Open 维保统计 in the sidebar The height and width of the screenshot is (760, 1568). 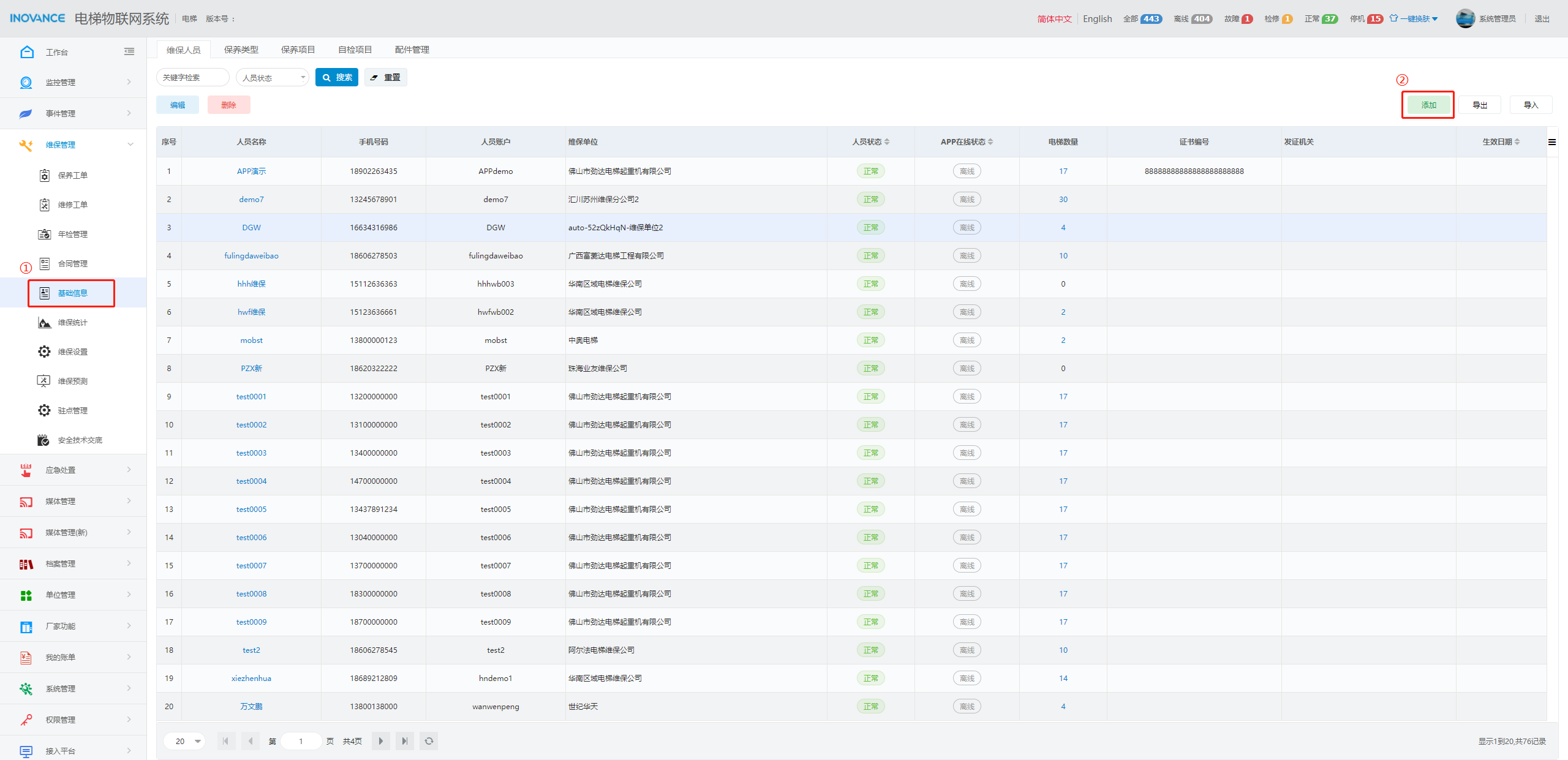point(72,323)
